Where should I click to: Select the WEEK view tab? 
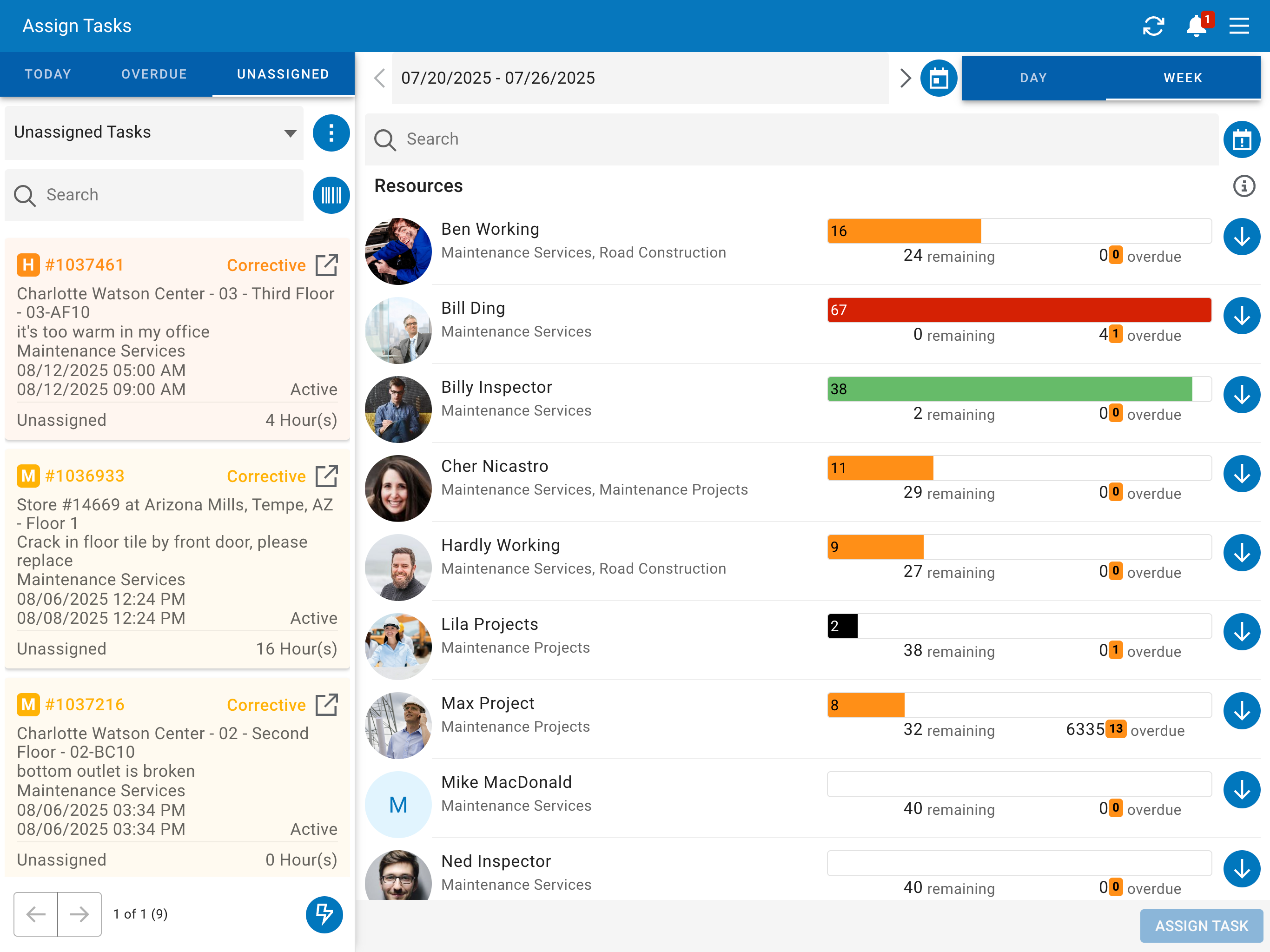[1183, 78]
